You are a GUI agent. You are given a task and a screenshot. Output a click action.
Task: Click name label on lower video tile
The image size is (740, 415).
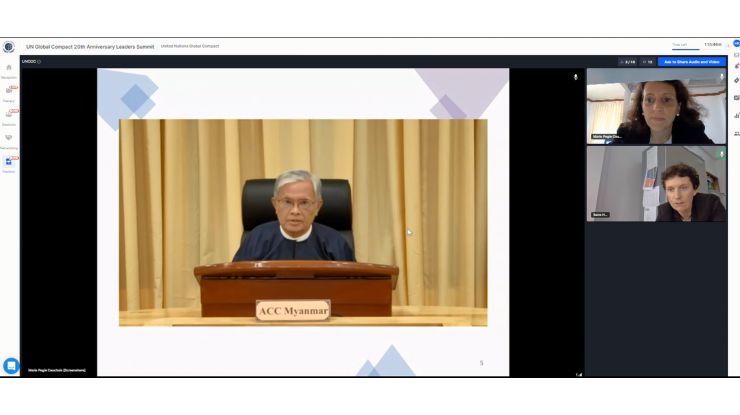(600, 215)
